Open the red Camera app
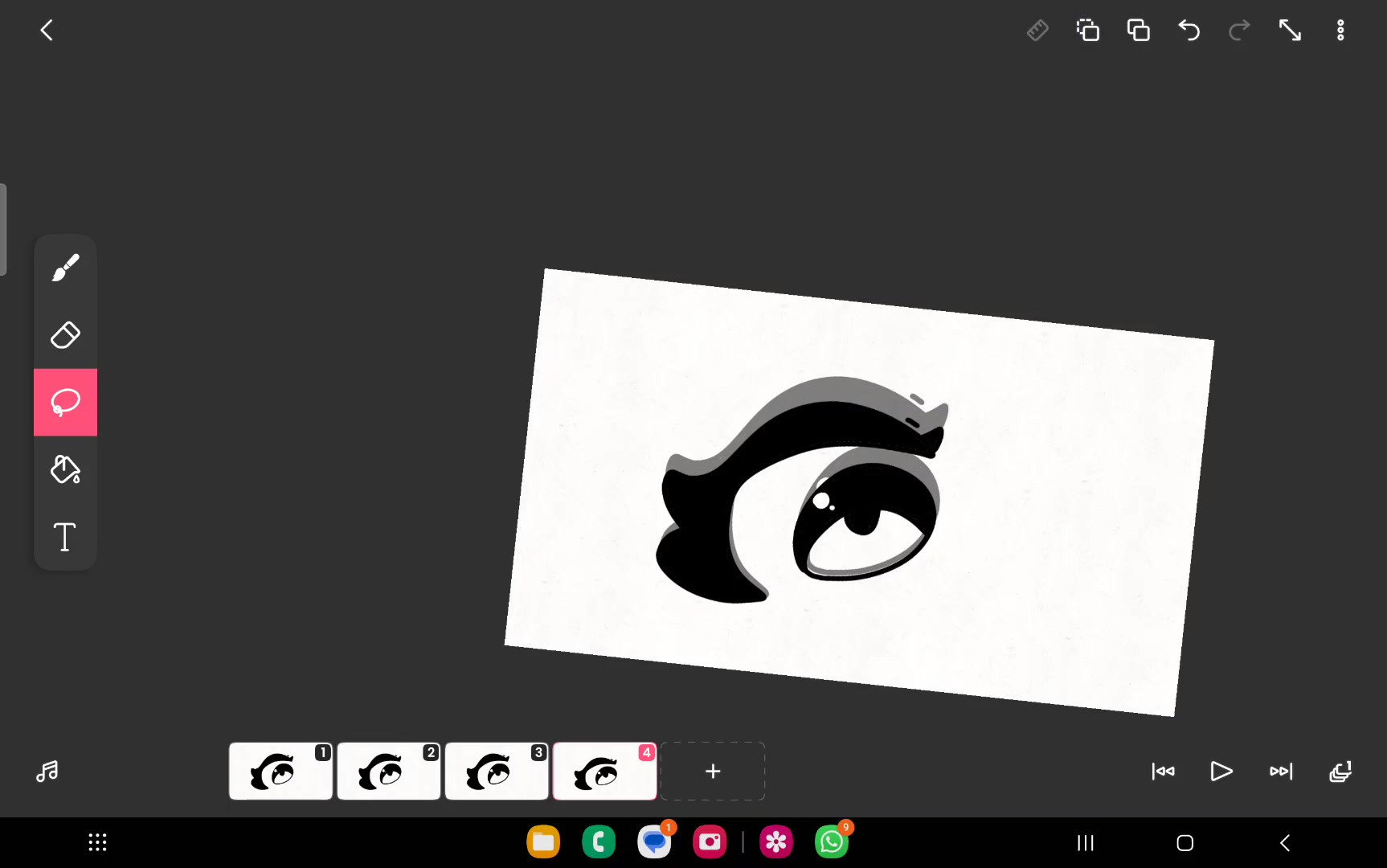The height and width of the screenshot is (868, 1387). click(x=710, y=842)
